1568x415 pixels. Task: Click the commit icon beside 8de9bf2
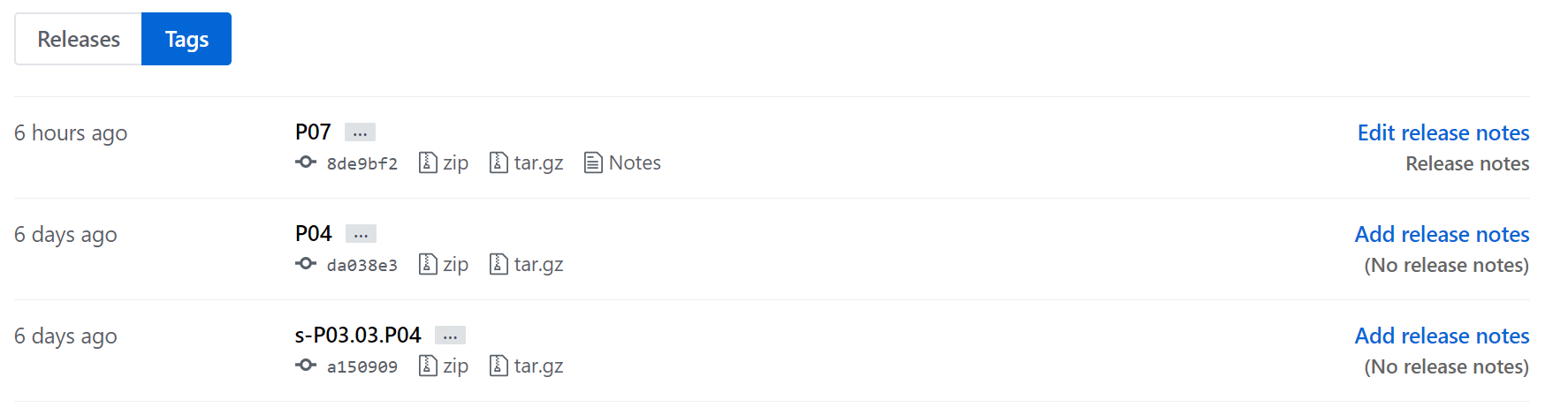pos(306,162)
